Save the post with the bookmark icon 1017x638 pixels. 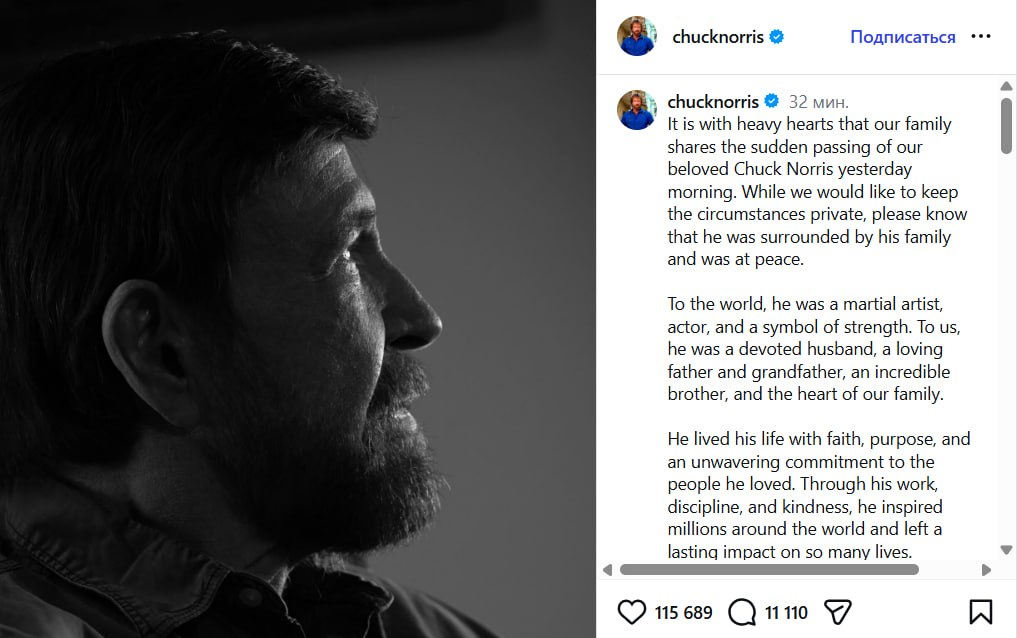980,611
